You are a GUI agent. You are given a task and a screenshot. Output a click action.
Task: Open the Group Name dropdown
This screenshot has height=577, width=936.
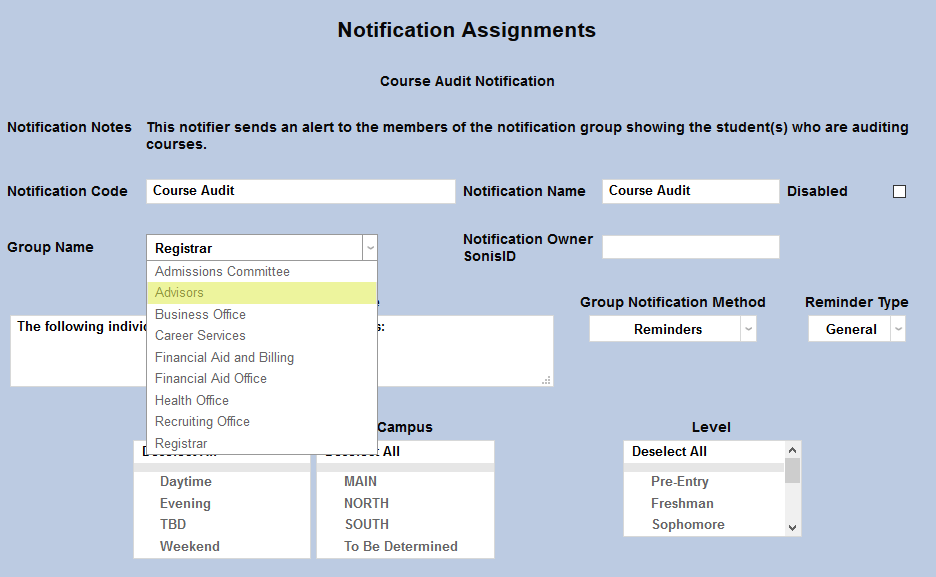(x=370, y=247)
